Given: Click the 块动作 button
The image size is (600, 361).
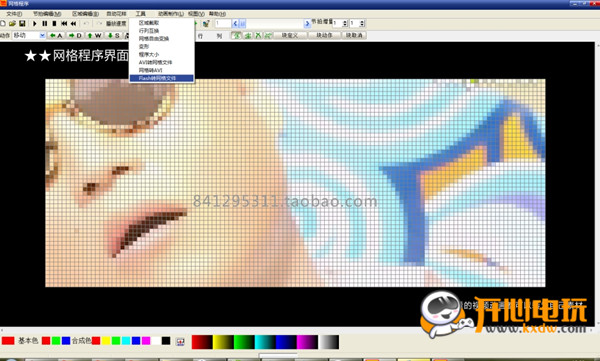Looking at the screenshot, I should (x=324, y=35).
